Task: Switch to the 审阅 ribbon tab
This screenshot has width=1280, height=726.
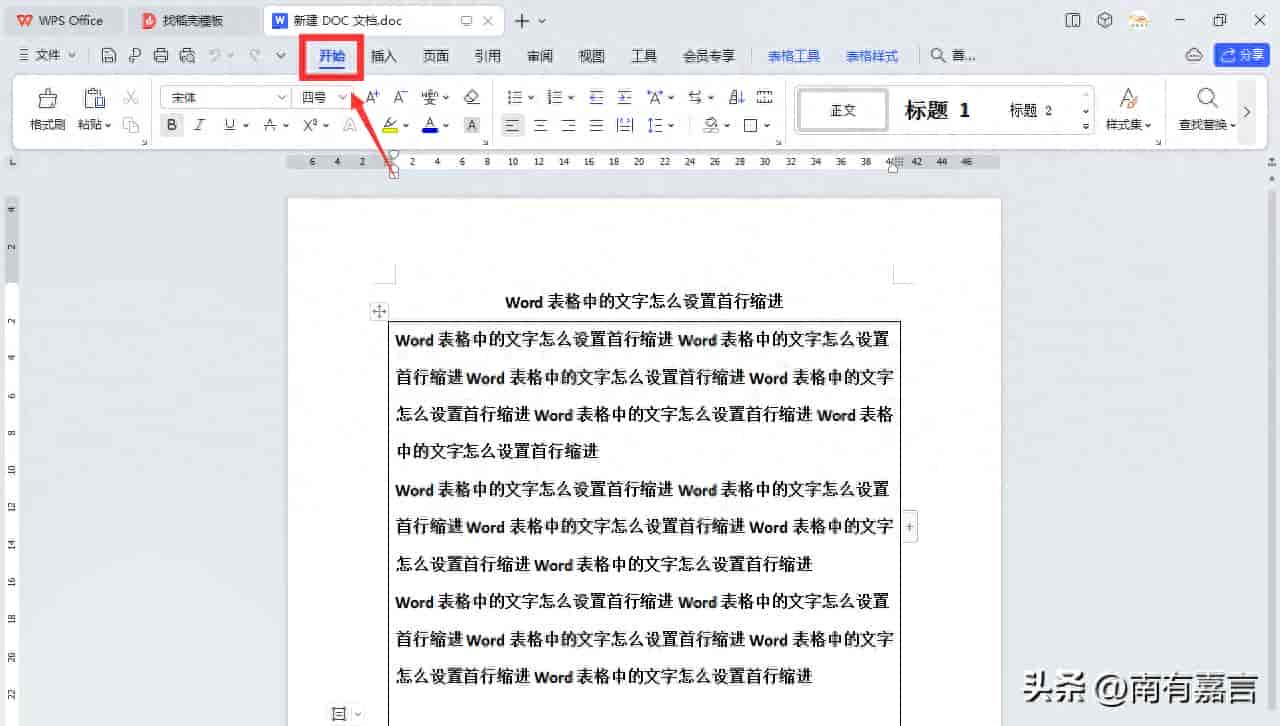Action: tap(540, 56)
